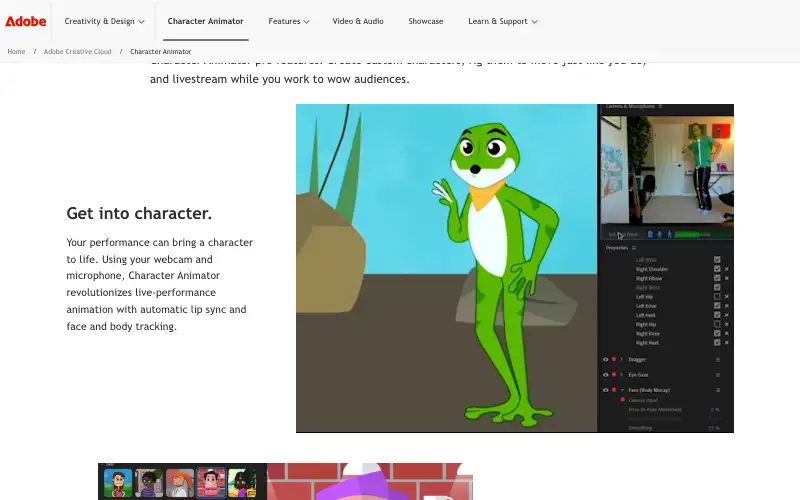Go to the Showcase page
This screenshot has height=500, width=800.
tap(426, 21)
